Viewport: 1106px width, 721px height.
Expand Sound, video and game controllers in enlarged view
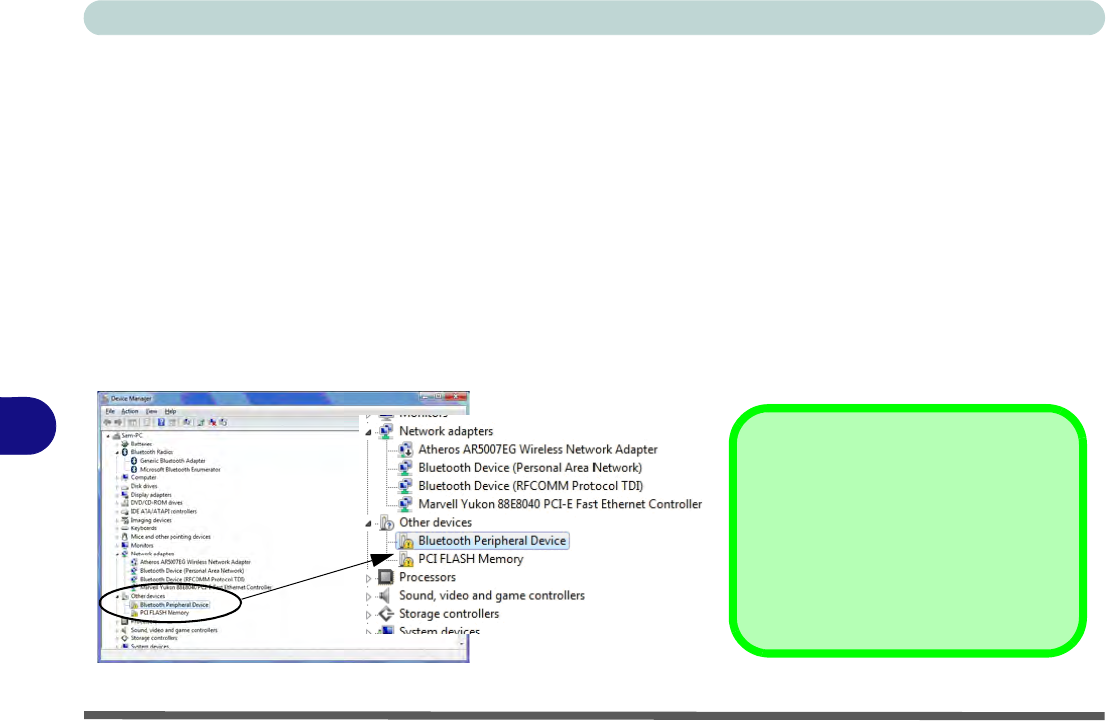tap(368, 597)
